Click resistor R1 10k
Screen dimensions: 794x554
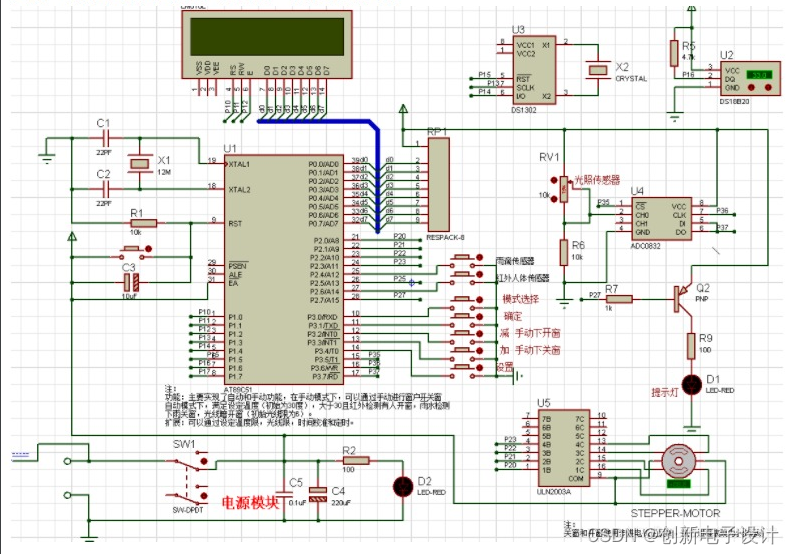pyautogui.click(x=144, y=223)
